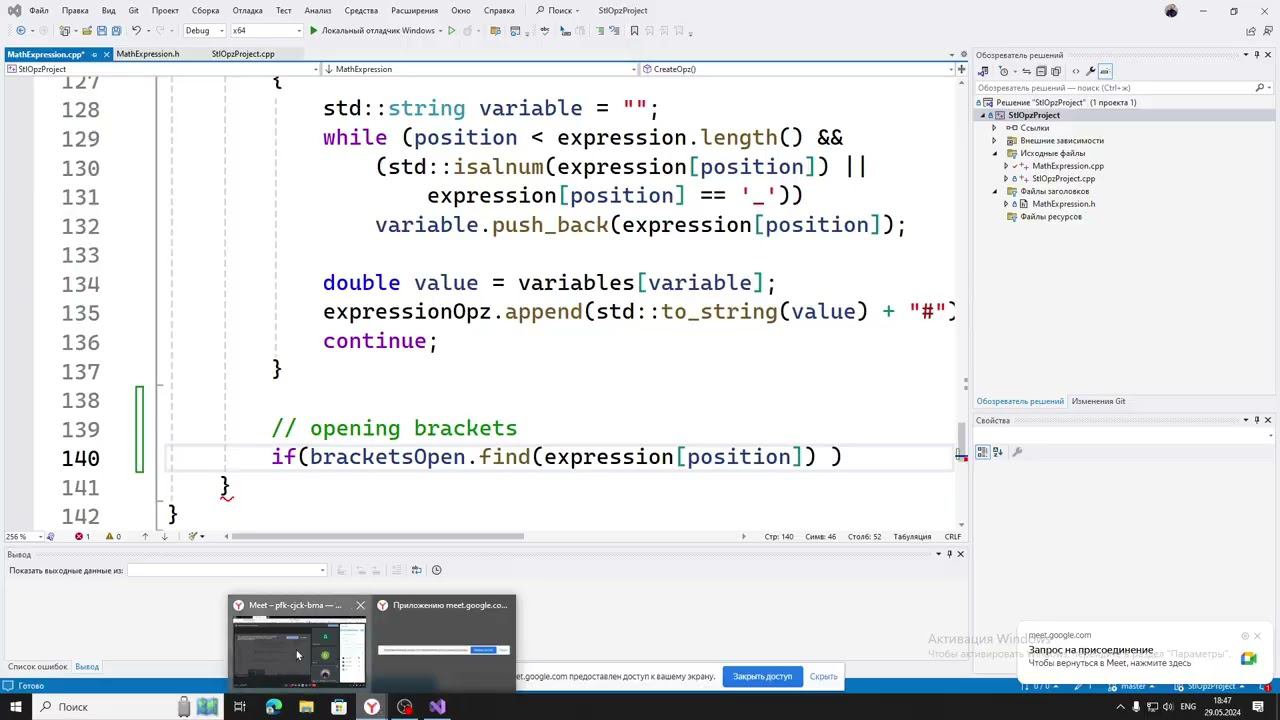The height and width of the screenshot is (720, 1280).
Task: Undo the last edit in the toolbar
Action: 137,31
